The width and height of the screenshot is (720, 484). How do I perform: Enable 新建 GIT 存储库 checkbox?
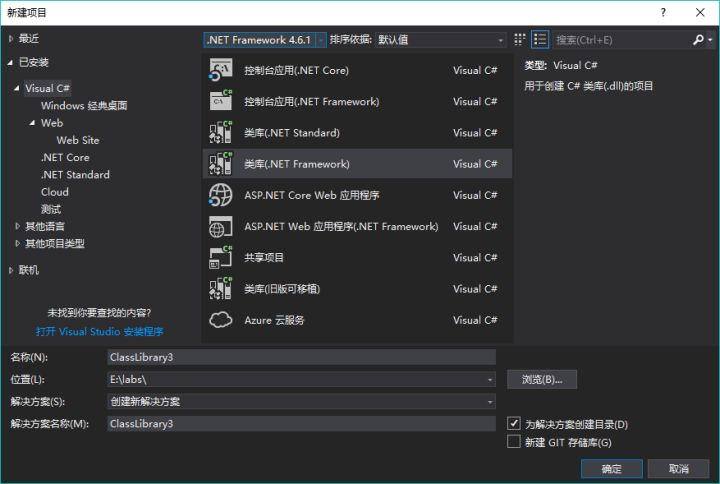click(513, 442)
